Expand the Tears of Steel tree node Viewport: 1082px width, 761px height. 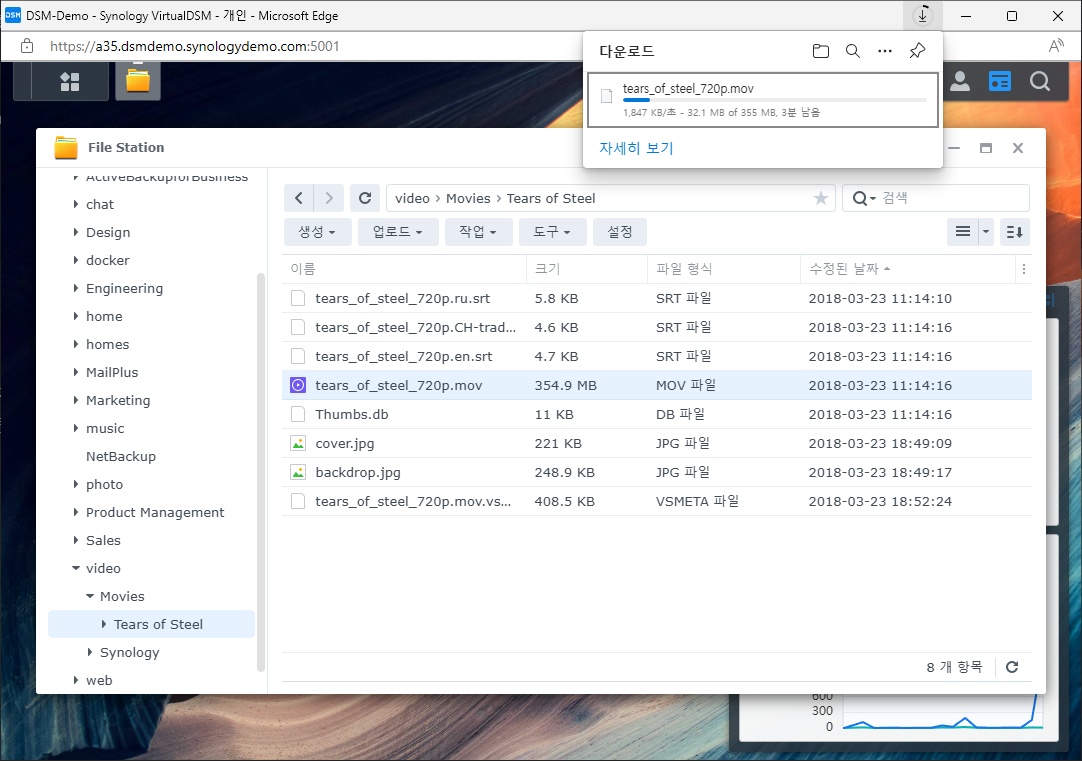click(104, 624)
